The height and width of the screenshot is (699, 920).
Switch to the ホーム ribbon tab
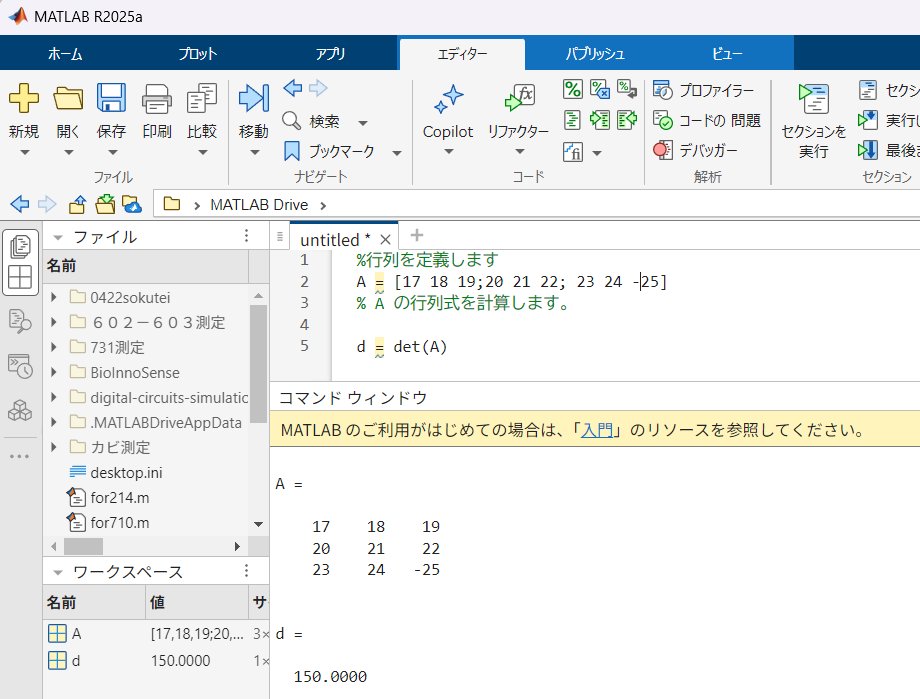point(65,54)
